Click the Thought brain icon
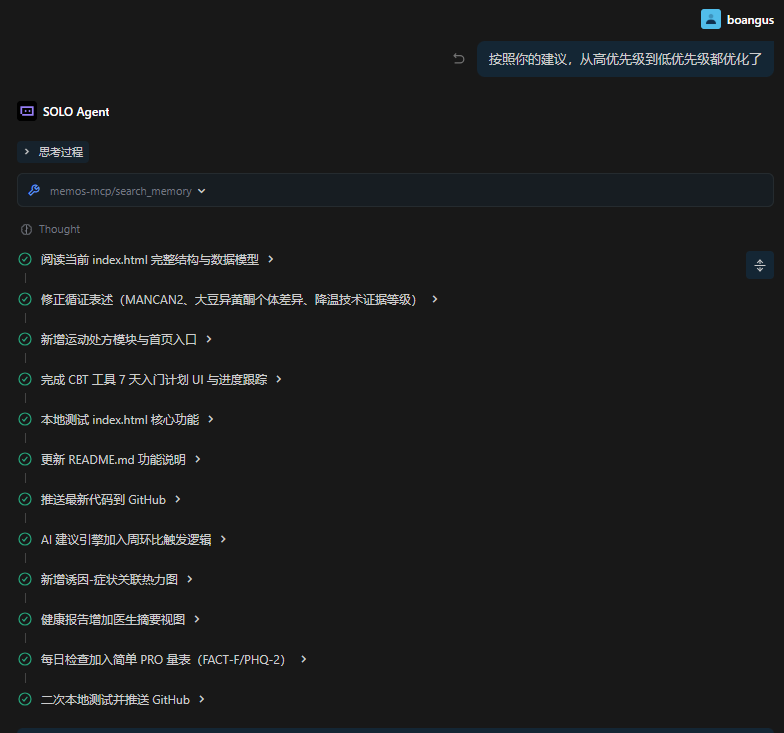Screen dimensions: 784x733 pos(26,230)
